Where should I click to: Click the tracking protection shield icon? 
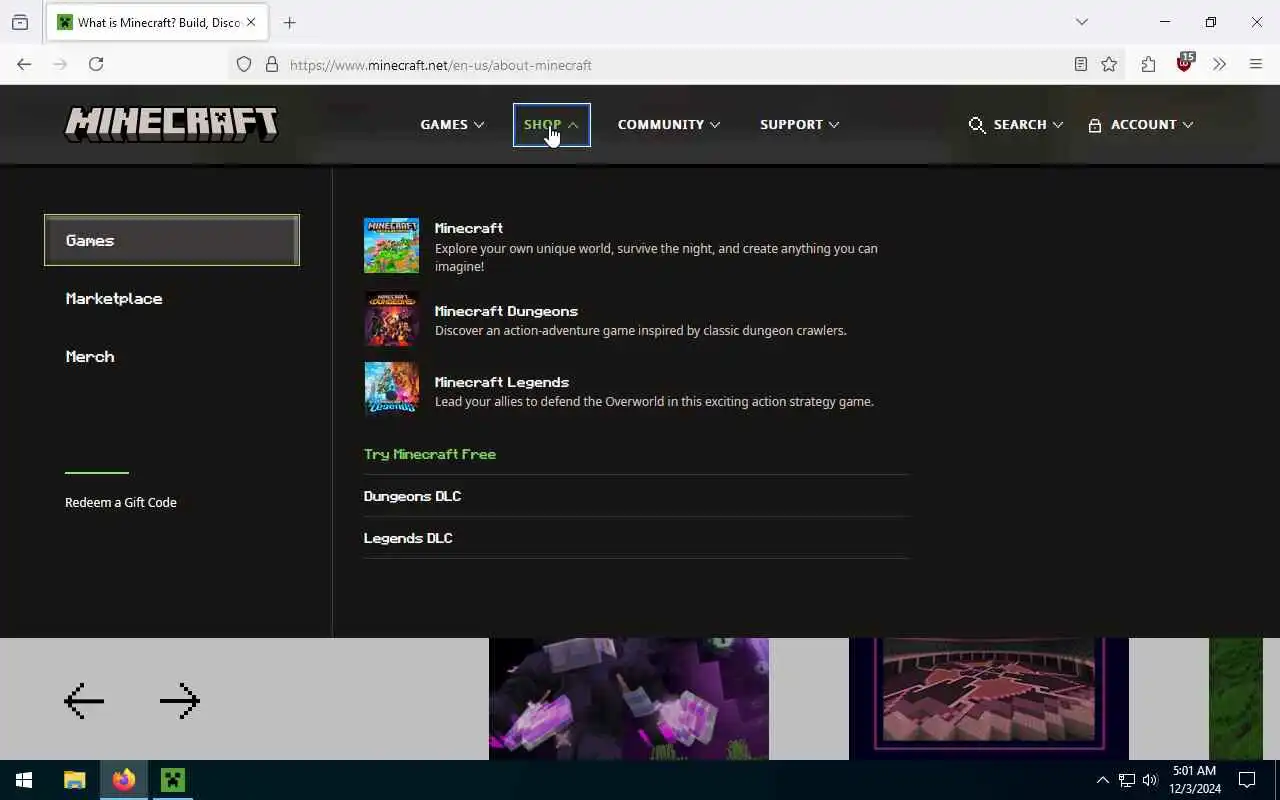pyautogui.click(x=244, y=64)
